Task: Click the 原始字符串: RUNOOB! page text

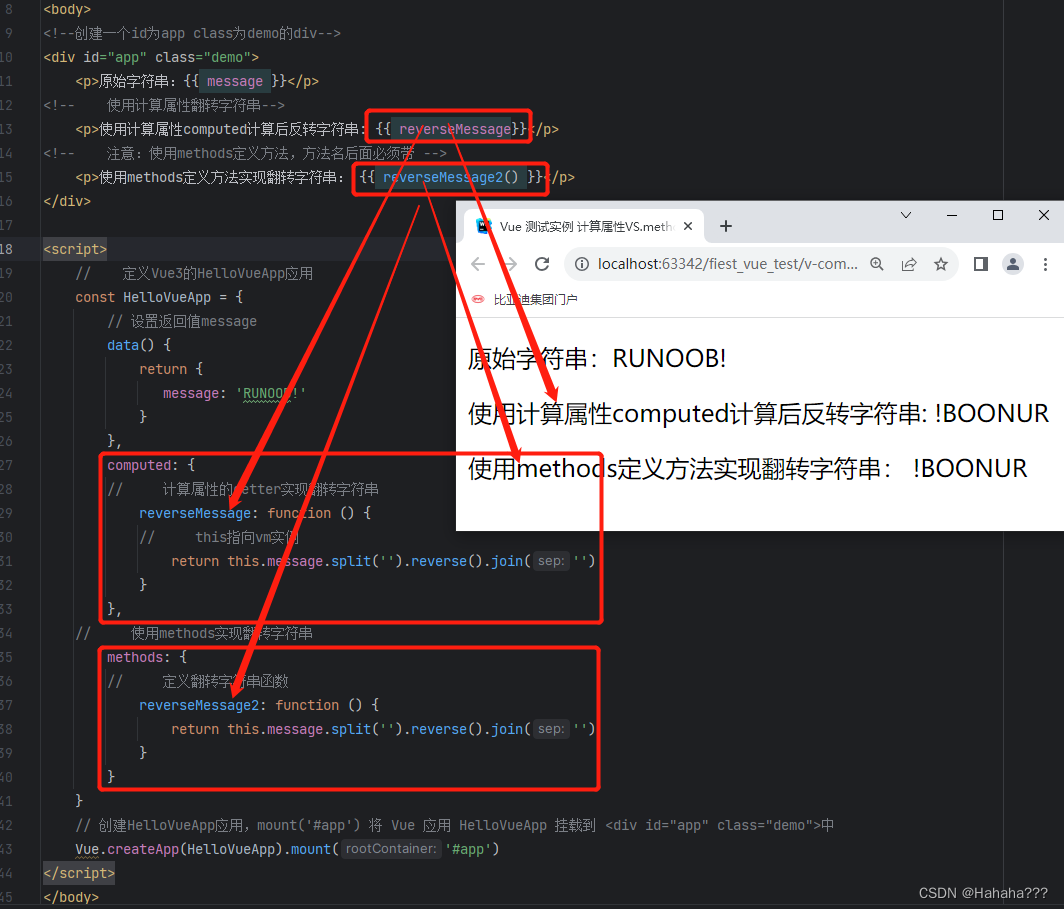Action: [x=597, y=358]
